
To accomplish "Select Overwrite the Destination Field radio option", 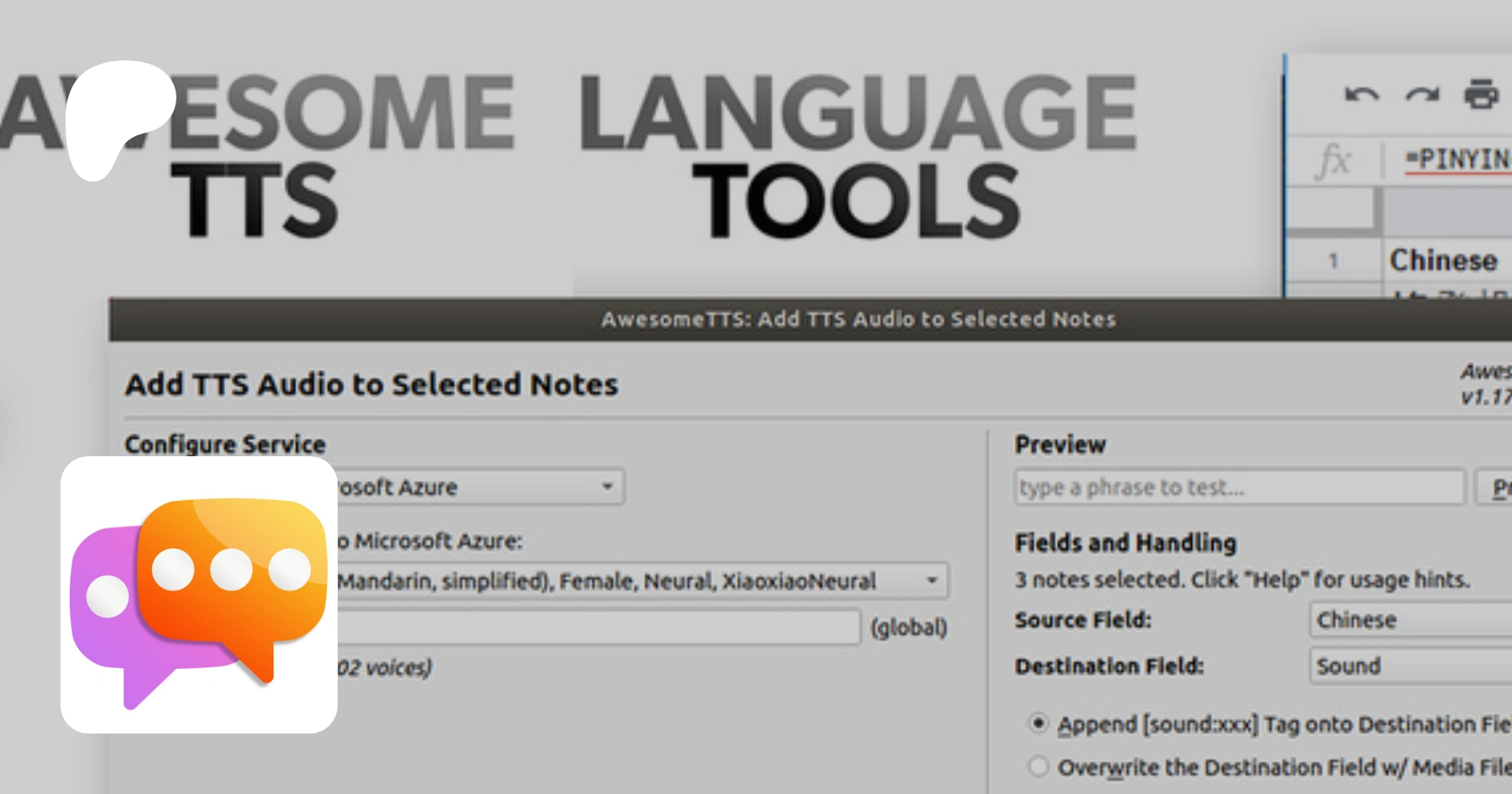I will pyautogui.click(x=1039, y=766).
